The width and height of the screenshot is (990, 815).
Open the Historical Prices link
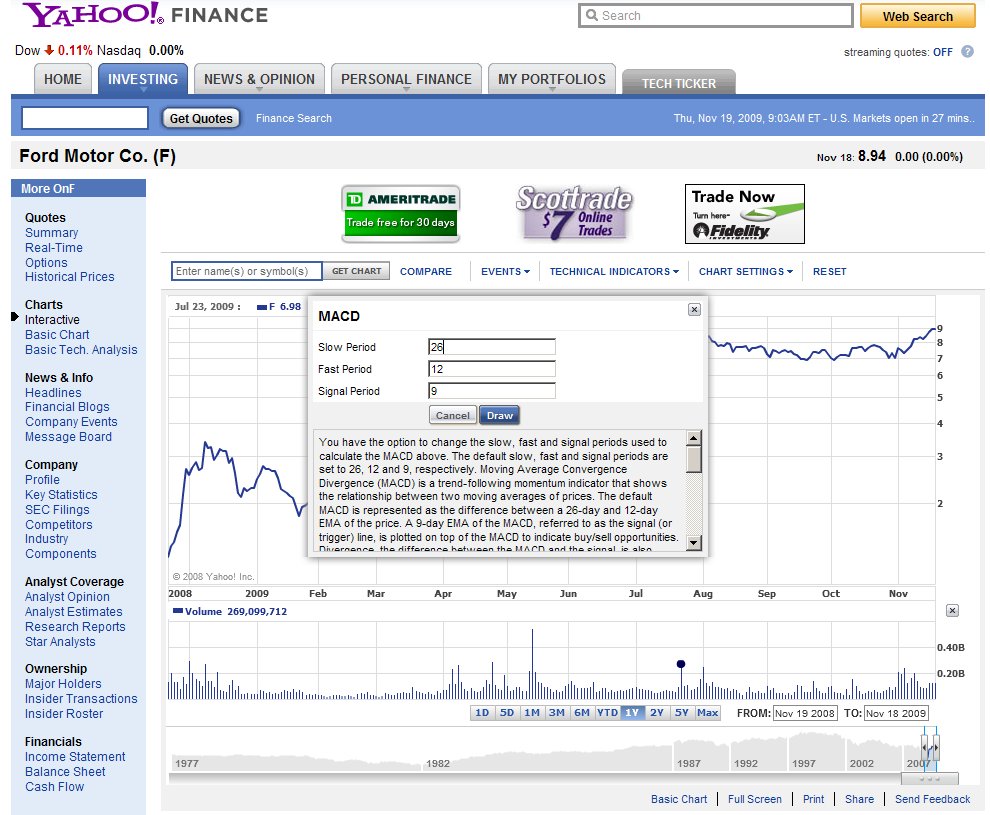coord(70,277)
